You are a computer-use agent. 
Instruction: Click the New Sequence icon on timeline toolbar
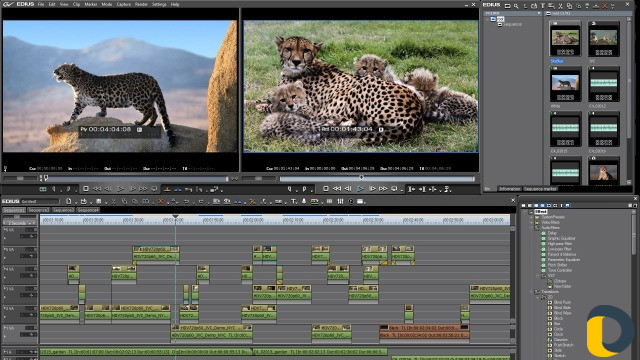point(69,201)
